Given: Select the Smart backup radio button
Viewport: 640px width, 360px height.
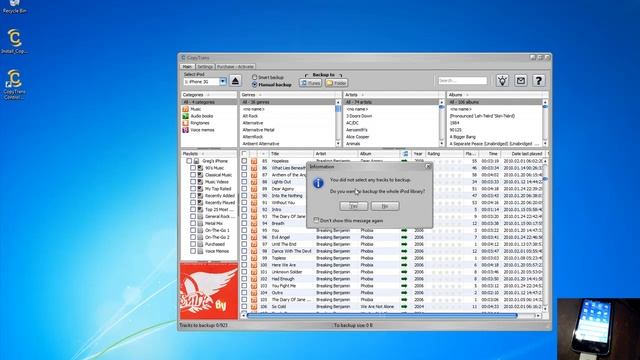Looking at the screenshot, I should [x=254, y=77].
